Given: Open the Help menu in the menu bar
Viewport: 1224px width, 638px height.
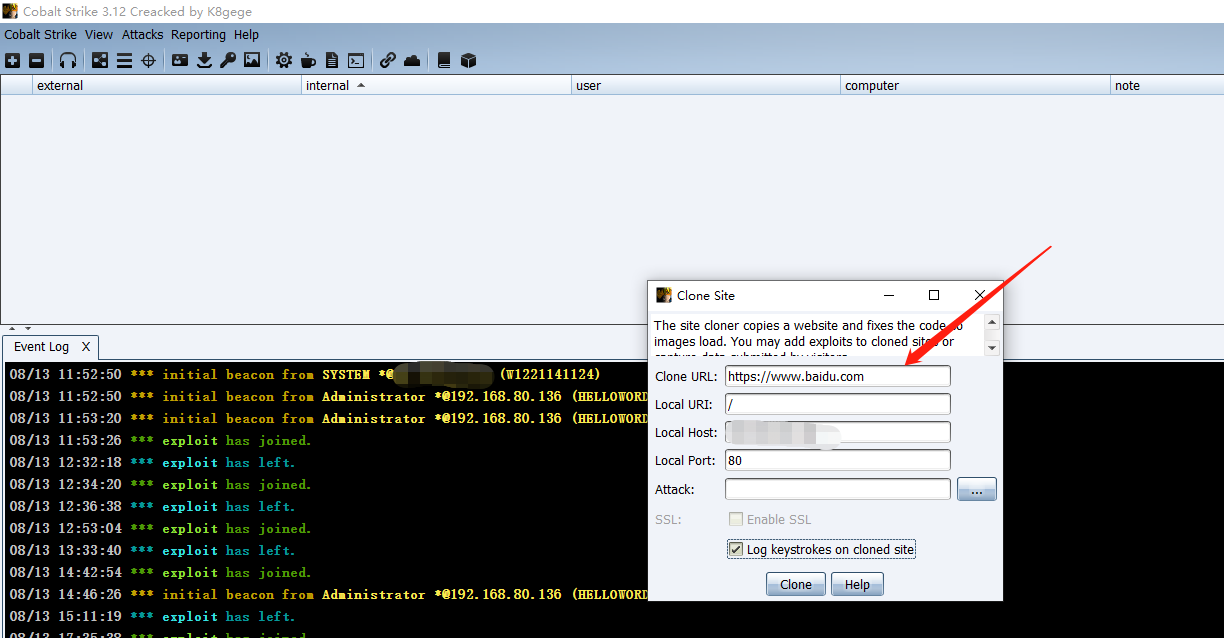Looking at the screenshot, I should [246, 35].
